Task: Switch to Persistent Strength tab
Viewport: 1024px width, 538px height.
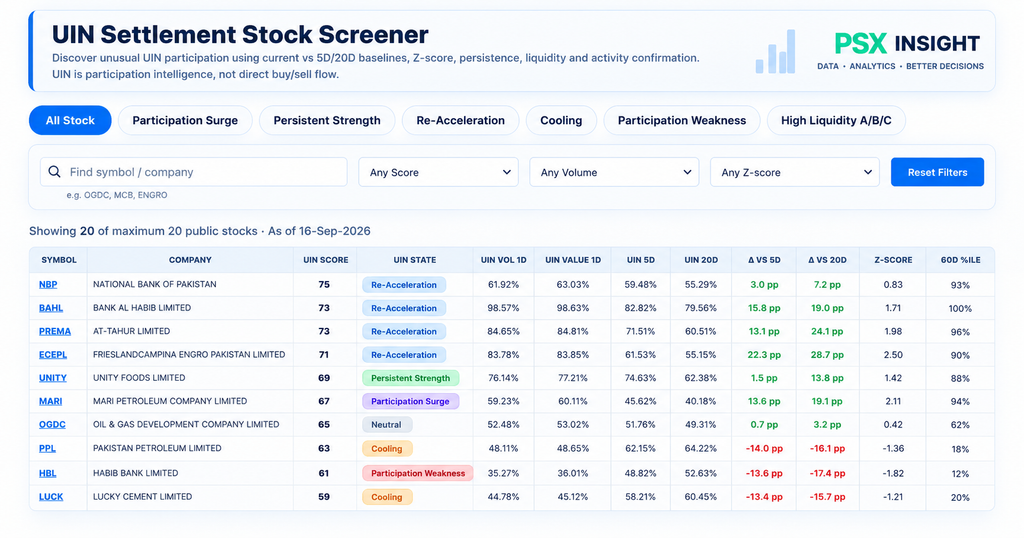Action: click(x=327, y=120)
